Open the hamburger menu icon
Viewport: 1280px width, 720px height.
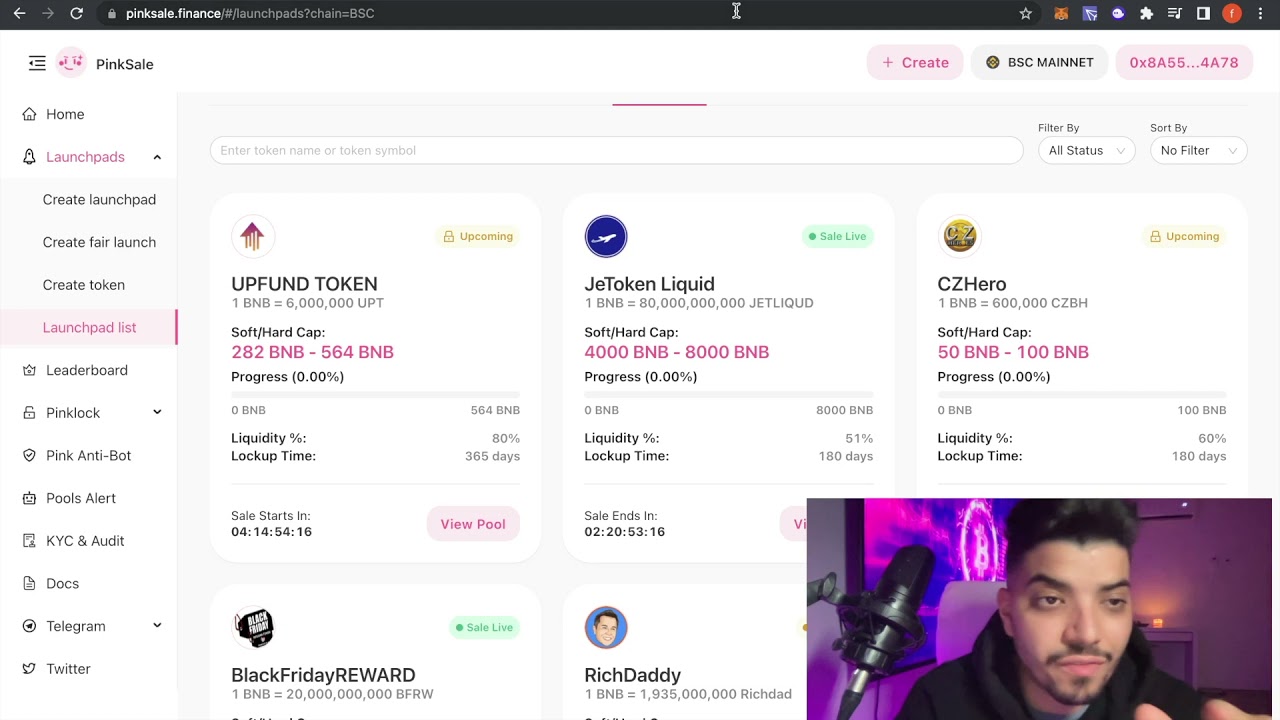37,63
